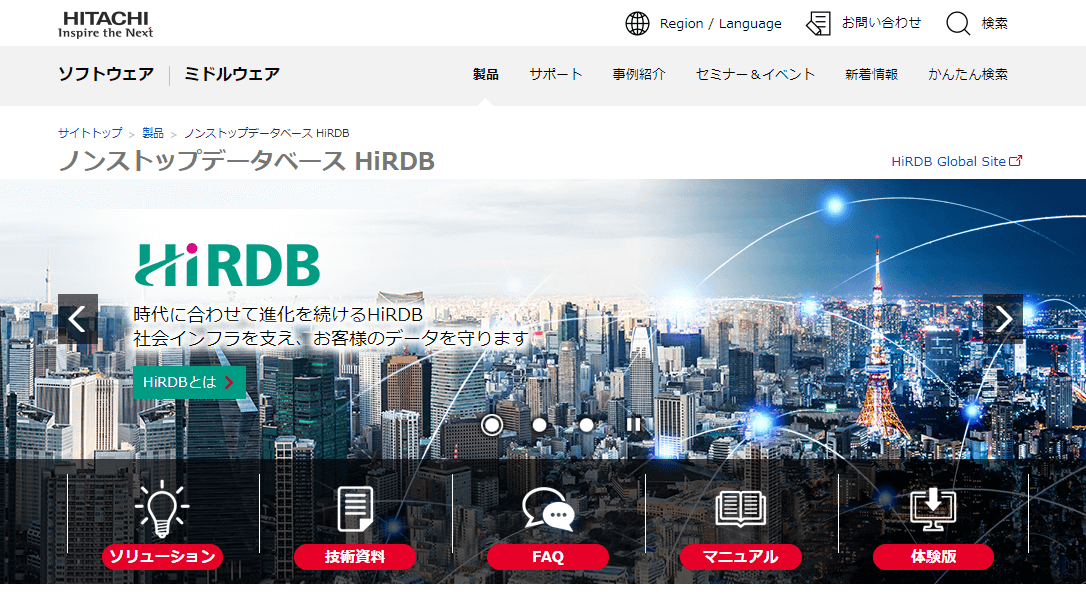Show the next carousel slide
The height and width of the screenshot is (609, 1086).
point(1003,319)
